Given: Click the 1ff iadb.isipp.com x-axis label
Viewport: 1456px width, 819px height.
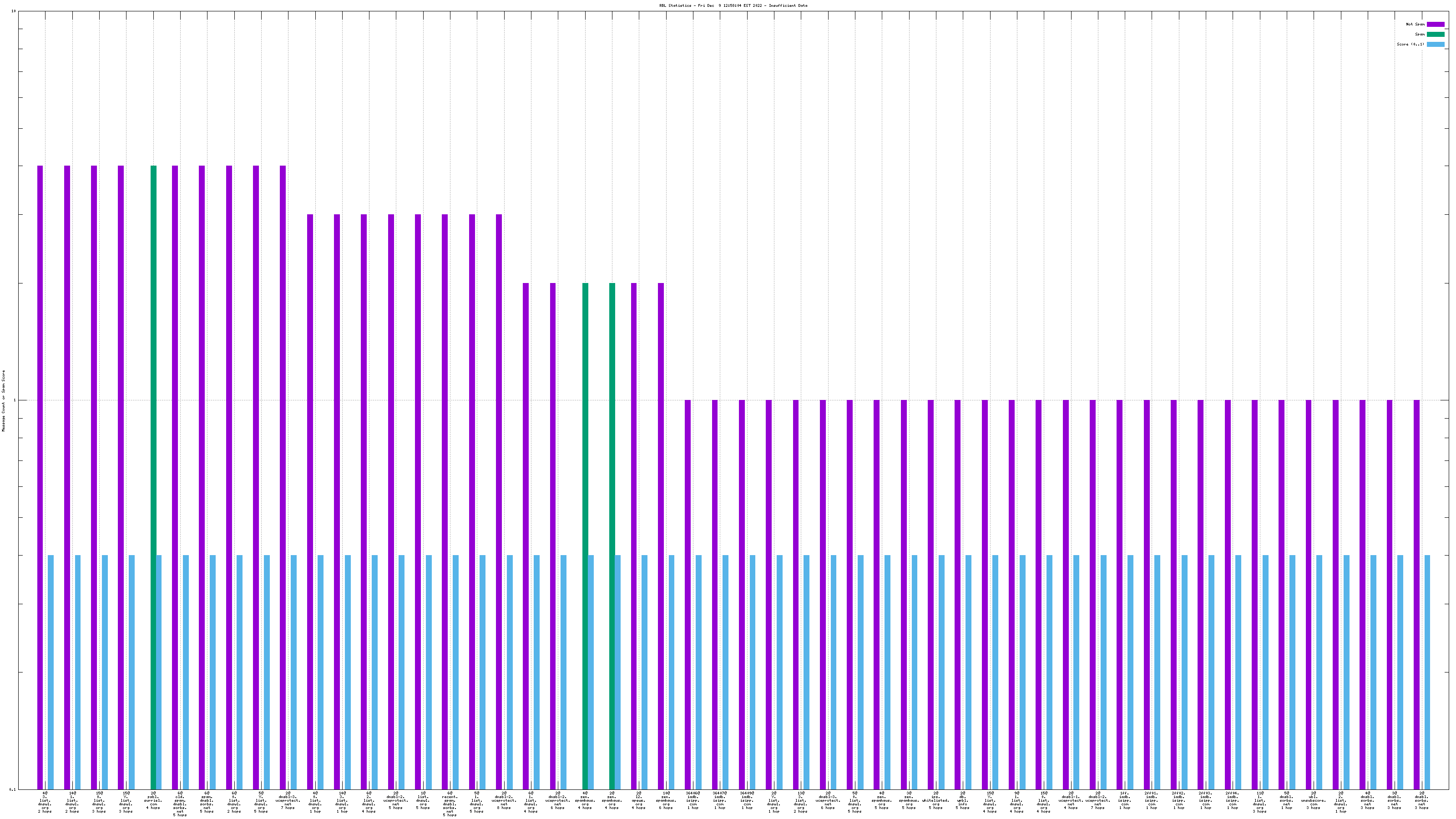Looking at the screenshot, I should point(1125,800).
